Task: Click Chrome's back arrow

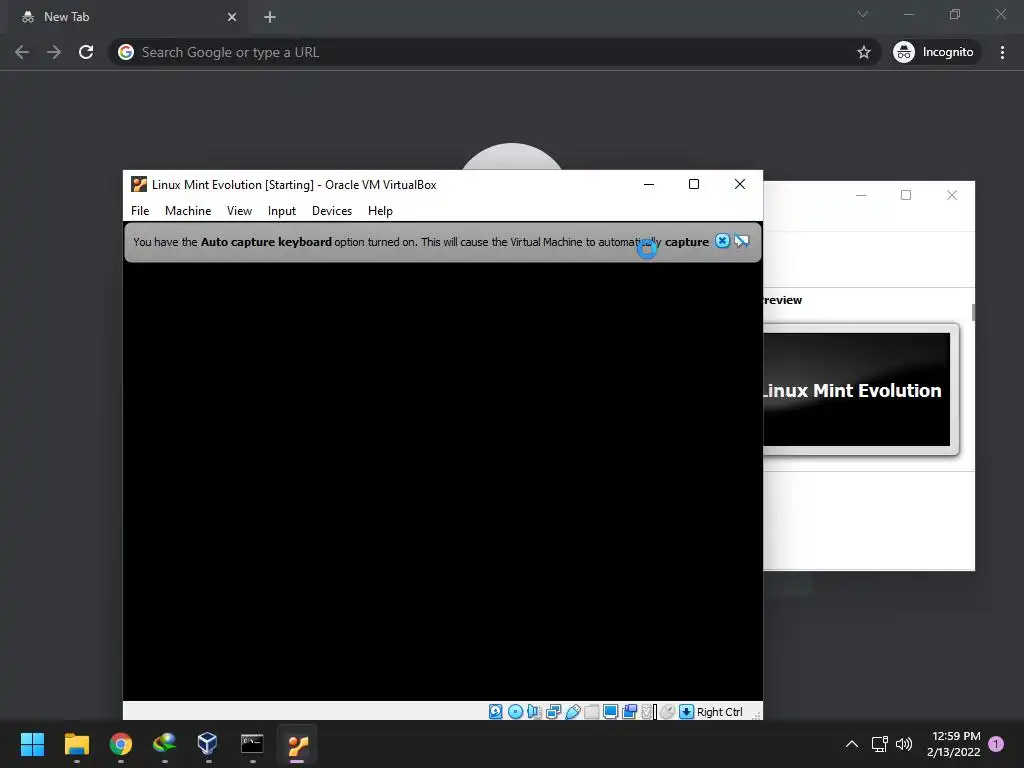Action: click(x=22, y=52)
